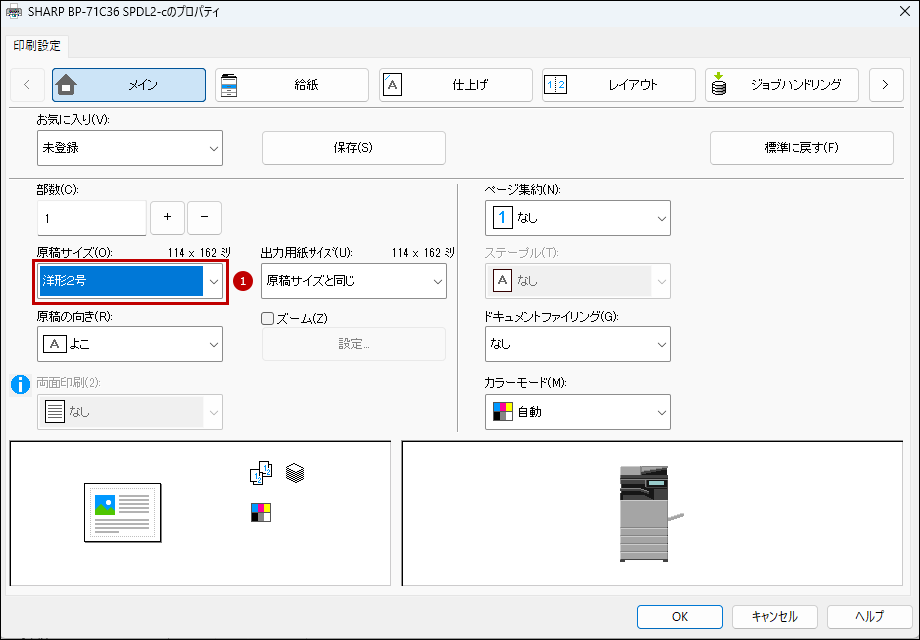Switch to the ジョブハンドリング tab
Image resolution: width=920 pixels, height=640 pixels.
[782, 85]
